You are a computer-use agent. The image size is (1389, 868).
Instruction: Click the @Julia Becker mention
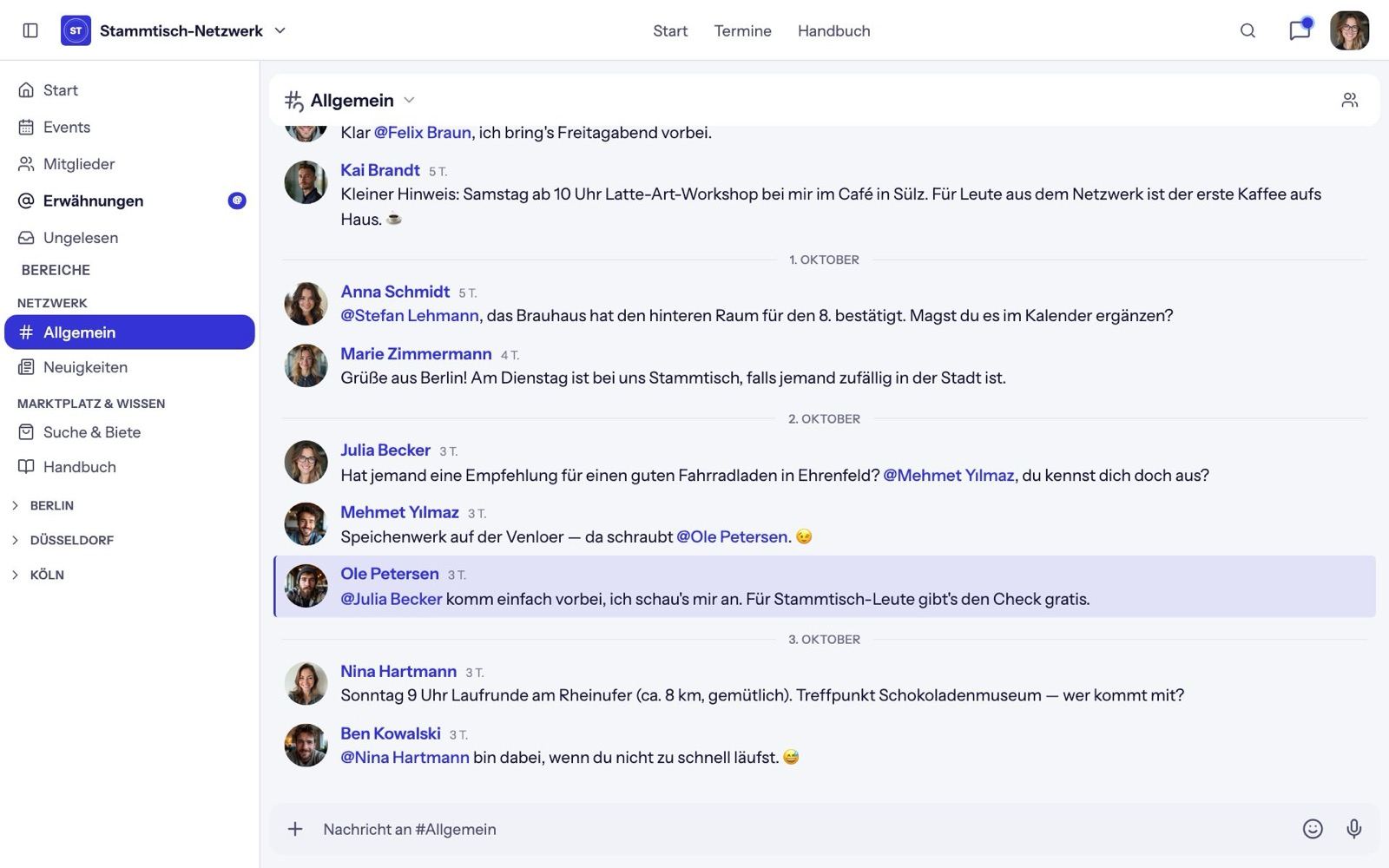pyautogui.click(x=392, y=599)
